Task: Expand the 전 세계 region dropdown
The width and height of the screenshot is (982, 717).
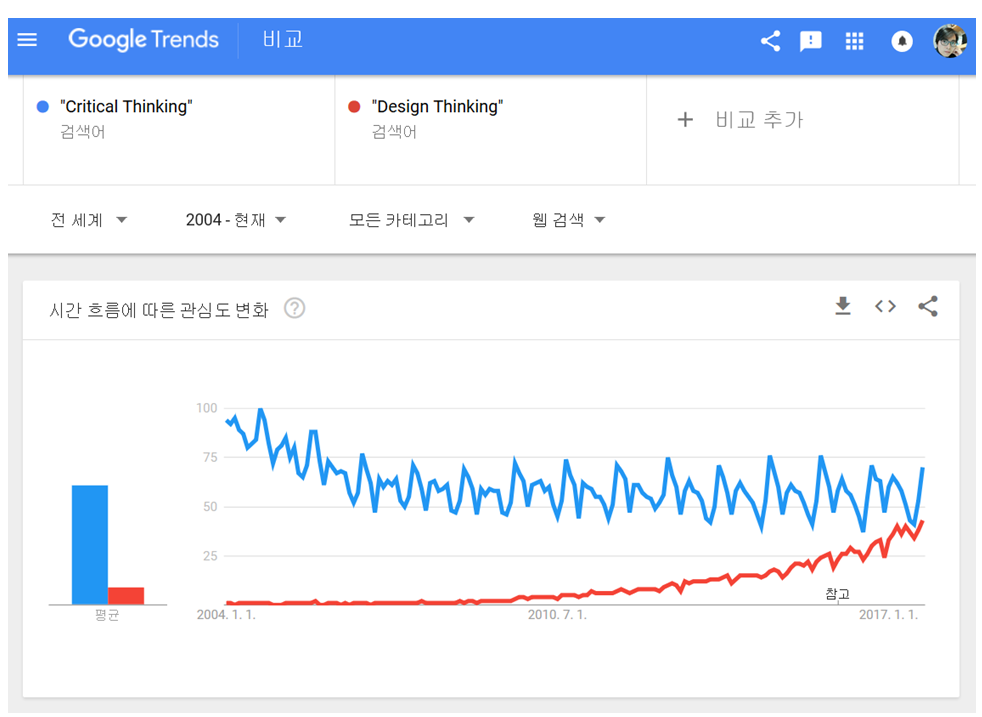Action: [89, 220]
